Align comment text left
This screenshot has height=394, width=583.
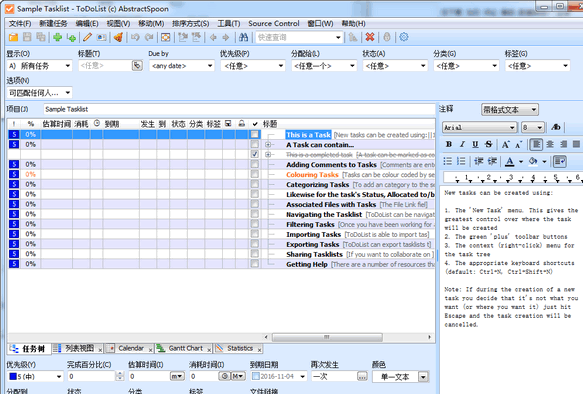pyautogui.click(x=536, y=144)
